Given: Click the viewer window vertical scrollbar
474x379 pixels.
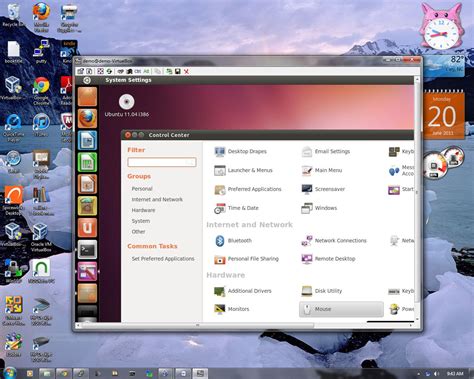Looking at the screenshot, I should (x=417, y=200).
